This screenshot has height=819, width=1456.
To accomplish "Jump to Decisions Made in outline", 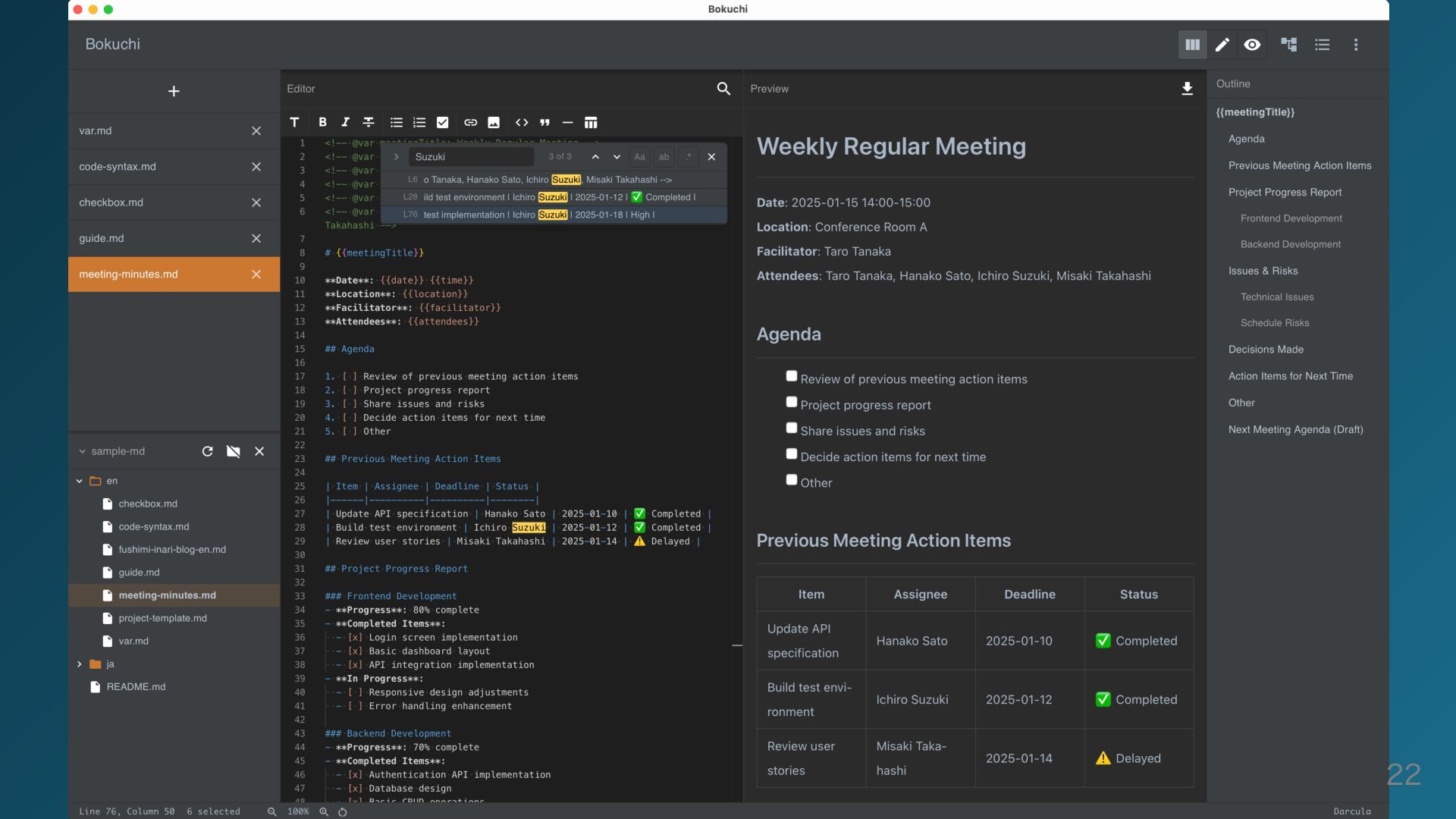I will [x=1266, y=350].
